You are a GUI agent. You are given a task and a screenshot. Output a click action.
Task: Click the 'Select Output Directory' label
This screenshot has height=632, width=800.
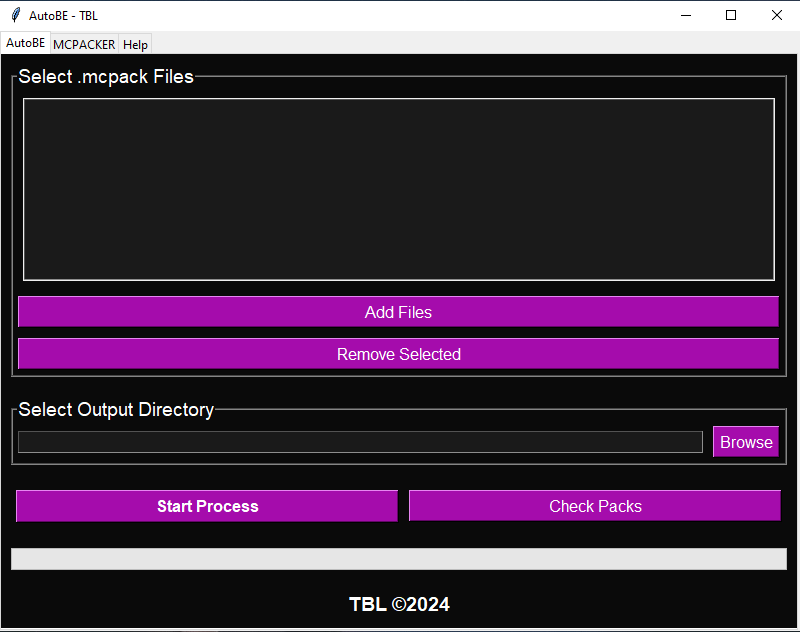tap(116, 410)
